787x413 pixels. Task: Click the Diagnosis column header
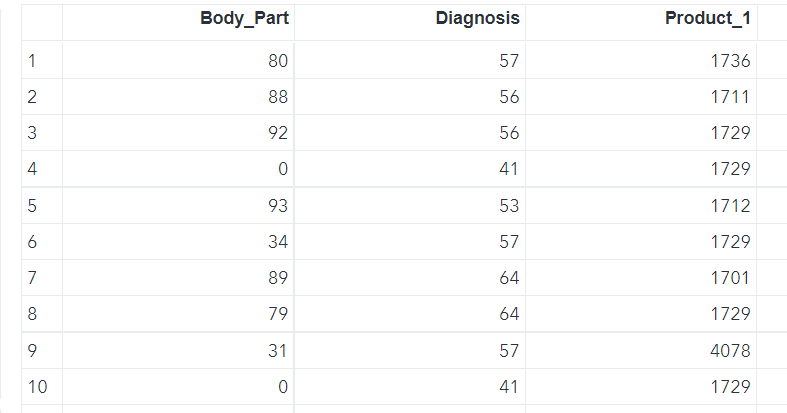(477, 18)
